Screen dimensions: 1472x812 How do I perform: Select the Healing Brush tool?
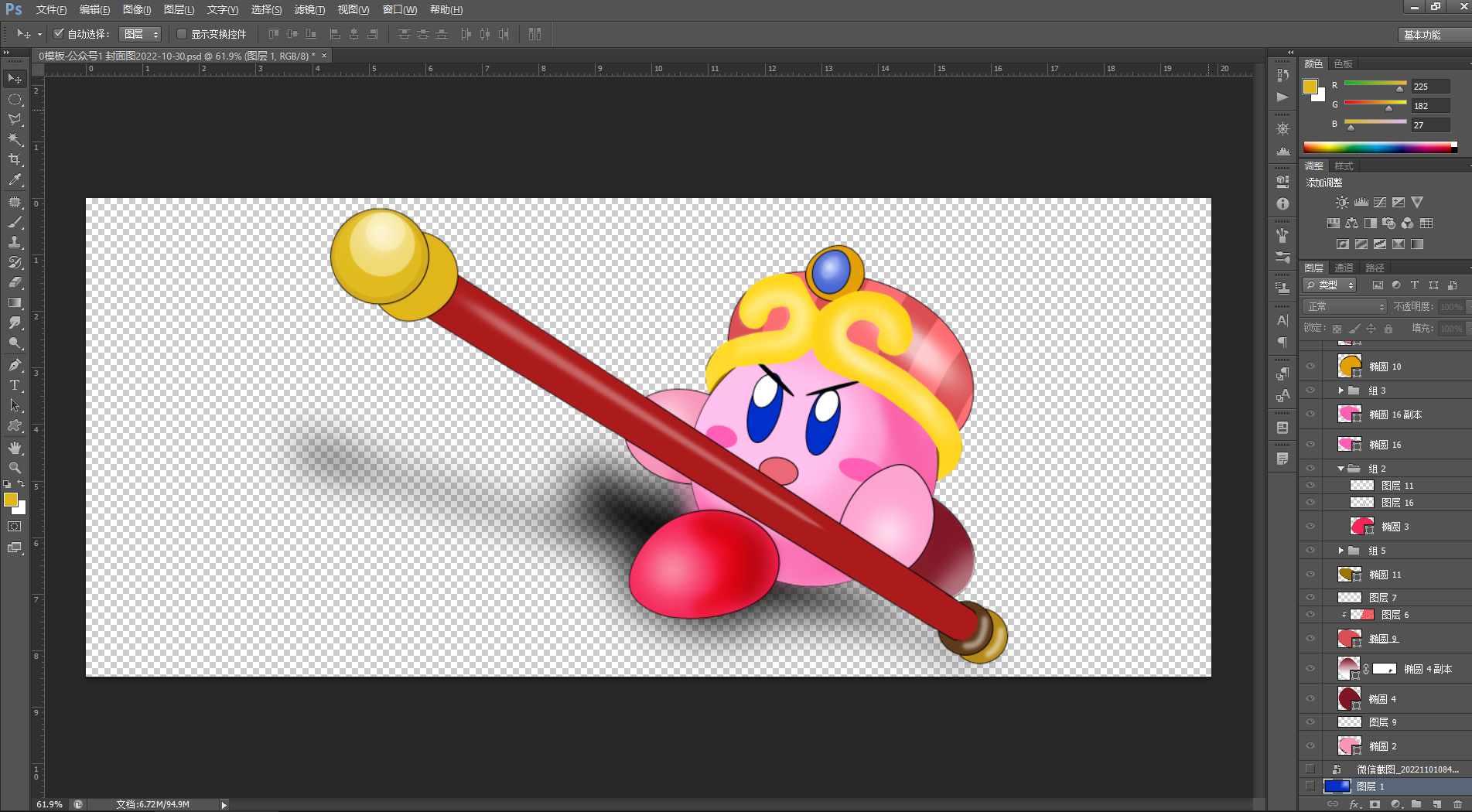click(15, 203)
